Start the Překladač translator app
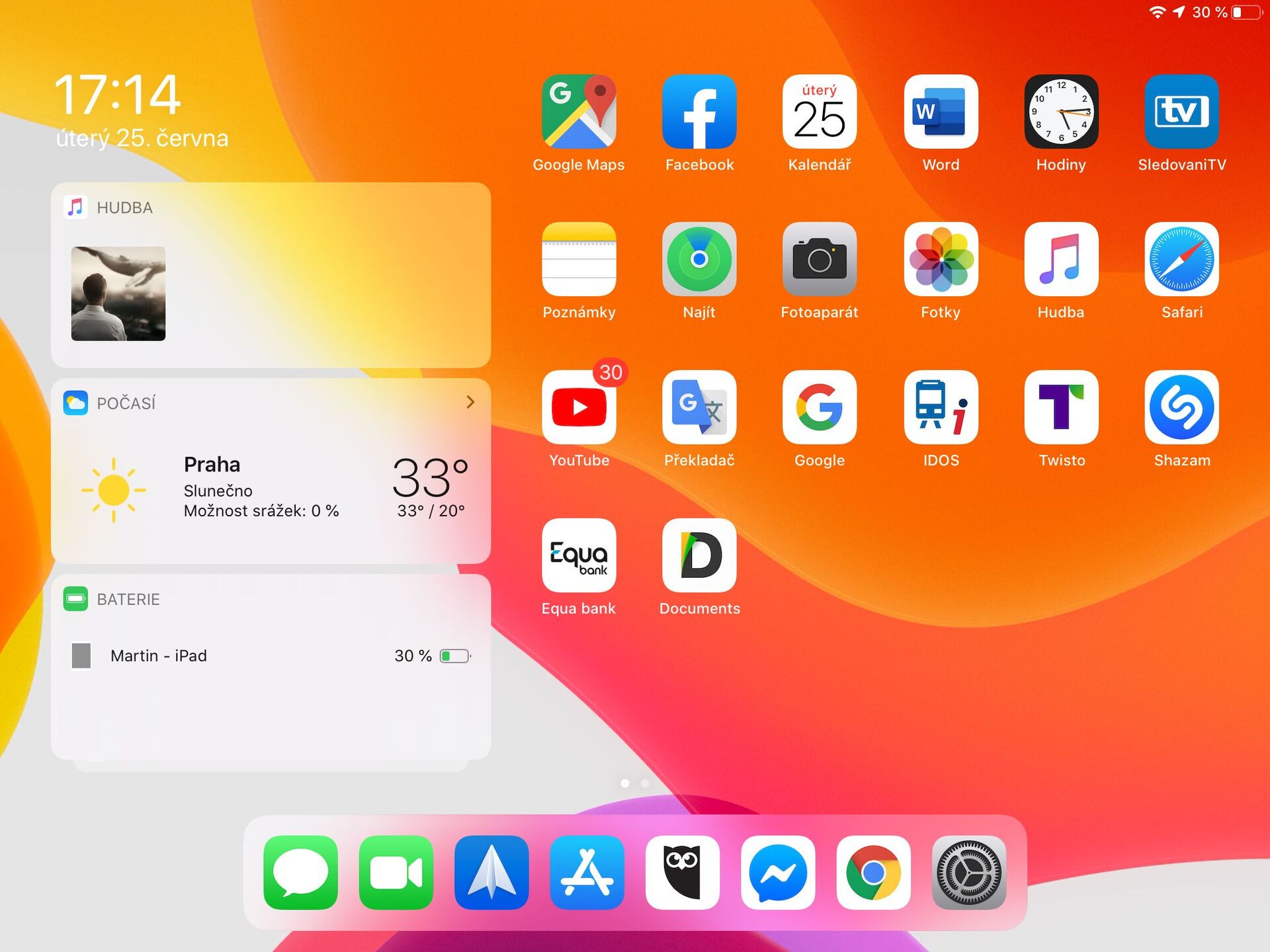This screenshot has height=952, width=1270. click(x=699, y=407)
